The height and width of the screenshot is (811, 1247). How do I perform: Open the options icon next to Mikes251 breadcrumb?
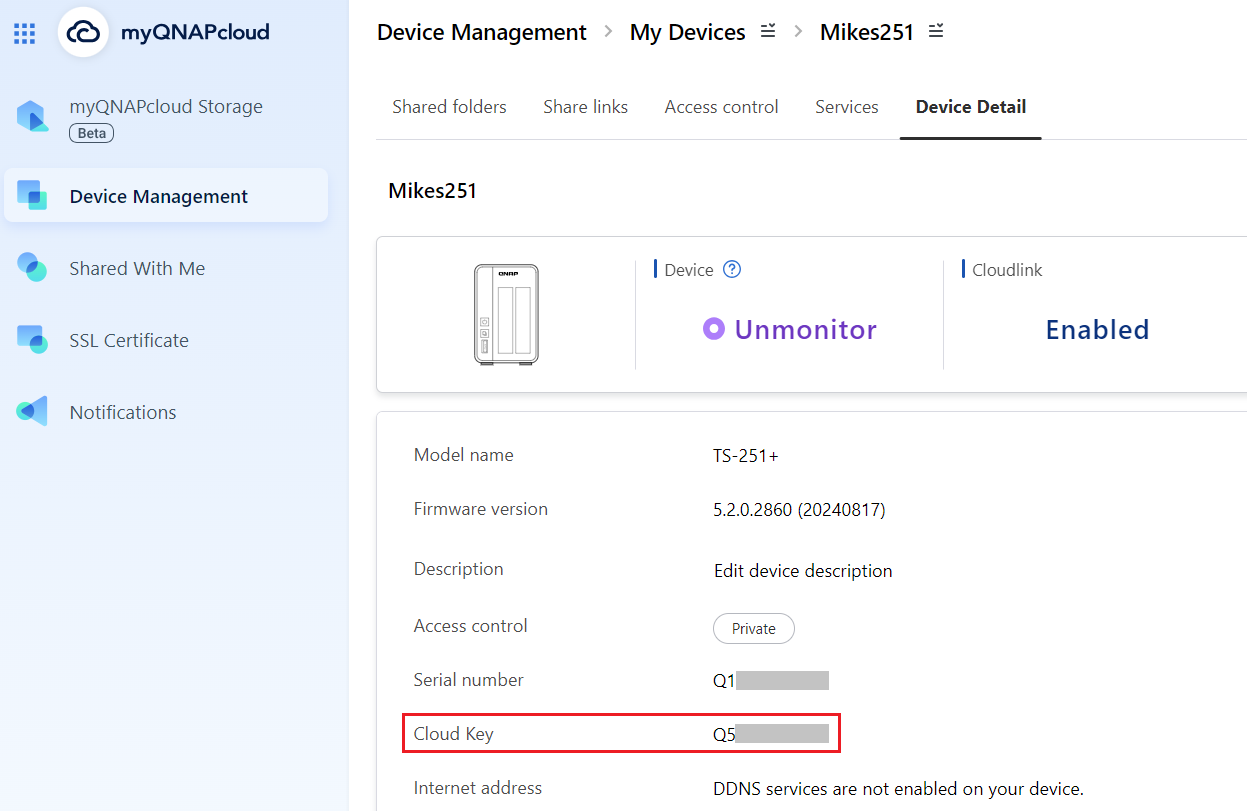(936, 31)
